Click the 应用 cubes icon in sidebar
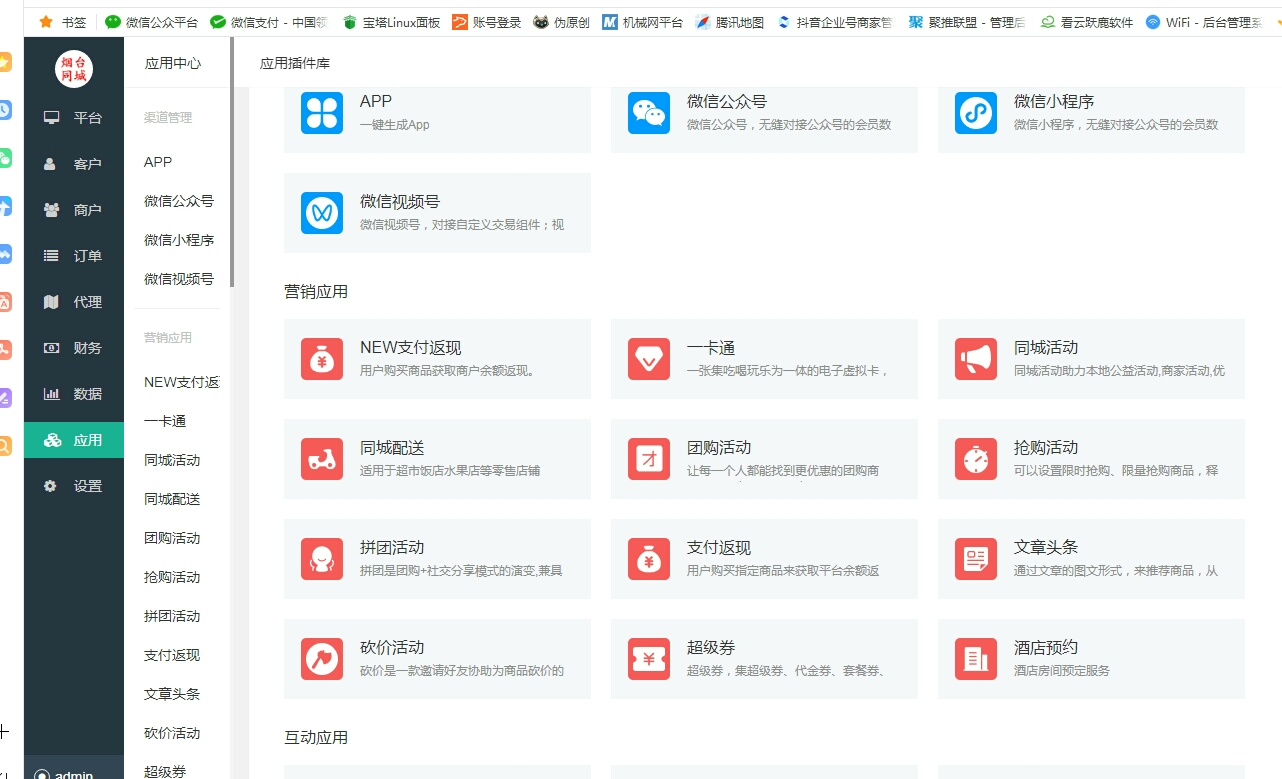1282x779 pixels. coord(53,440)
